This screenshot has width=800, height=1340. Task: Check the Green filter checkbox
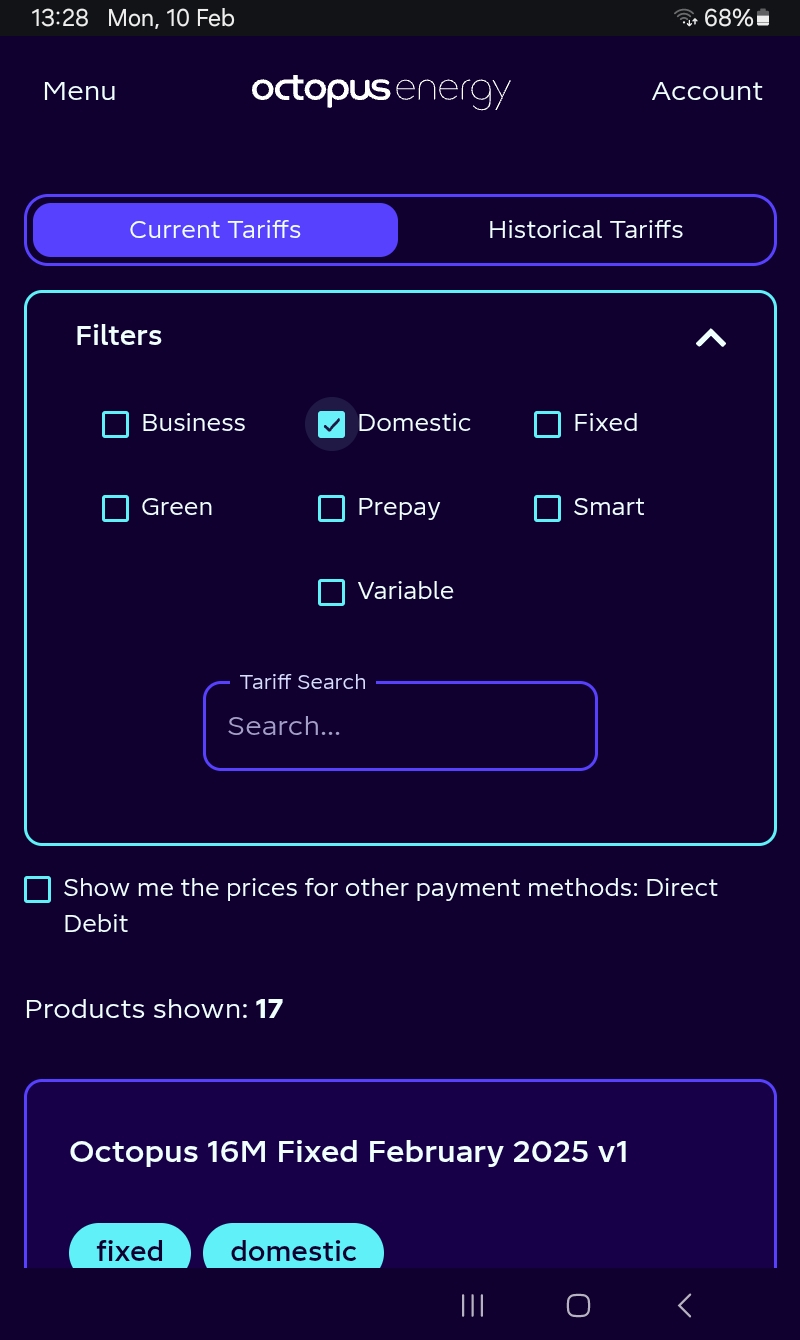tap(116, 508)
